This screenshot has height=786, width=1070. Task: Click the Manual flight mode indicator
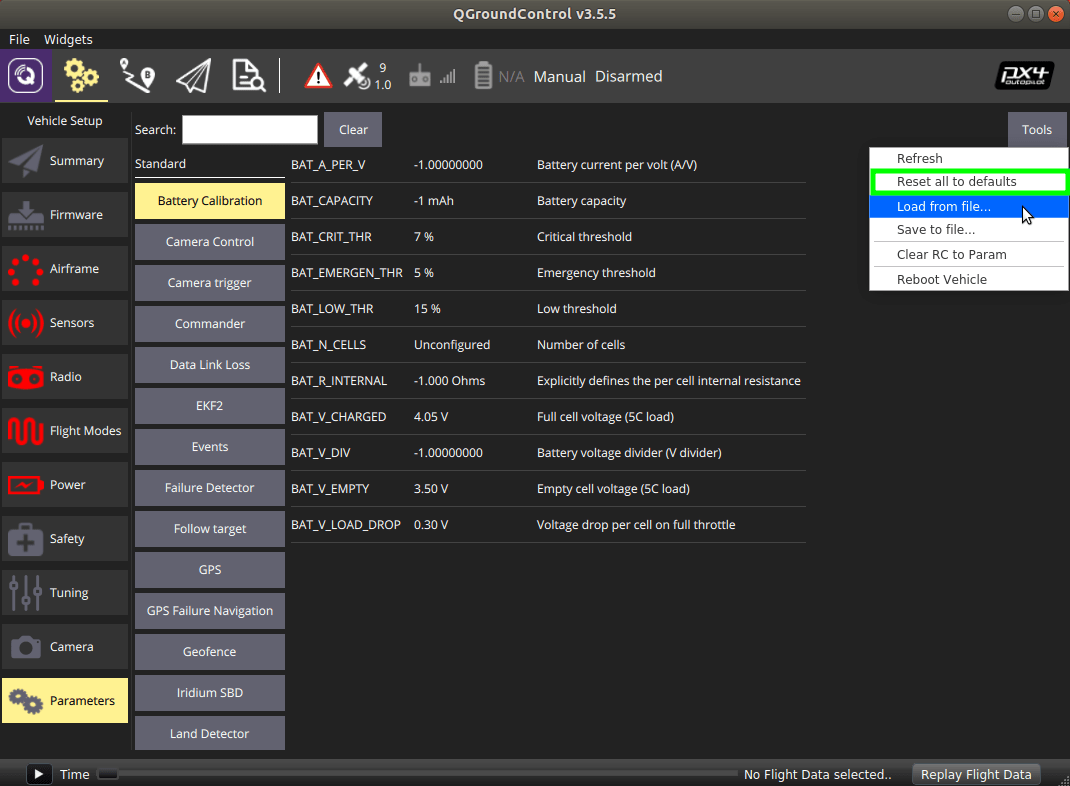tap(560, 76)
